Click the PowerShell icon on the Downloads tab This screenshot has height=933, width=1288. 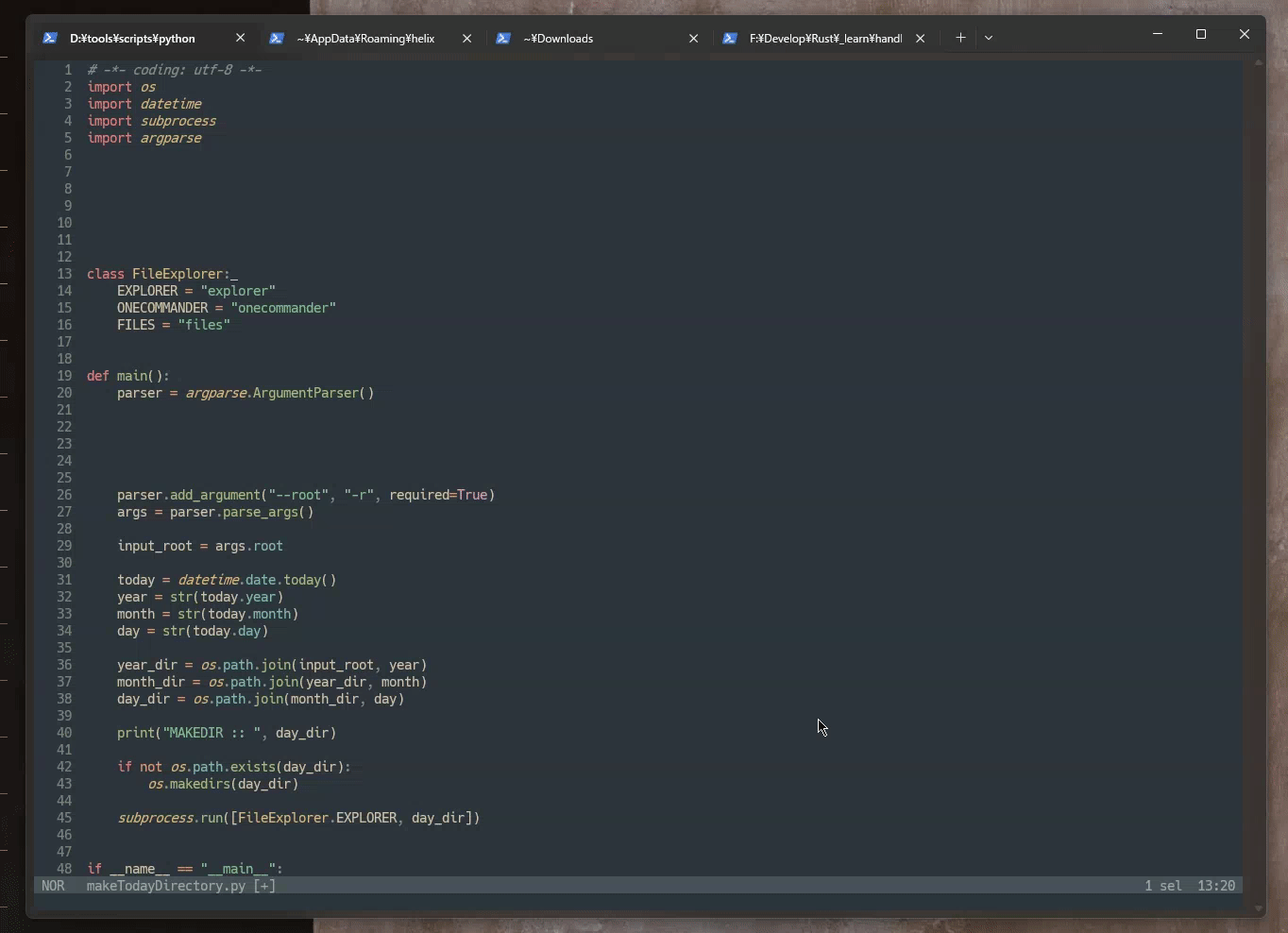(x=505, y=38)
